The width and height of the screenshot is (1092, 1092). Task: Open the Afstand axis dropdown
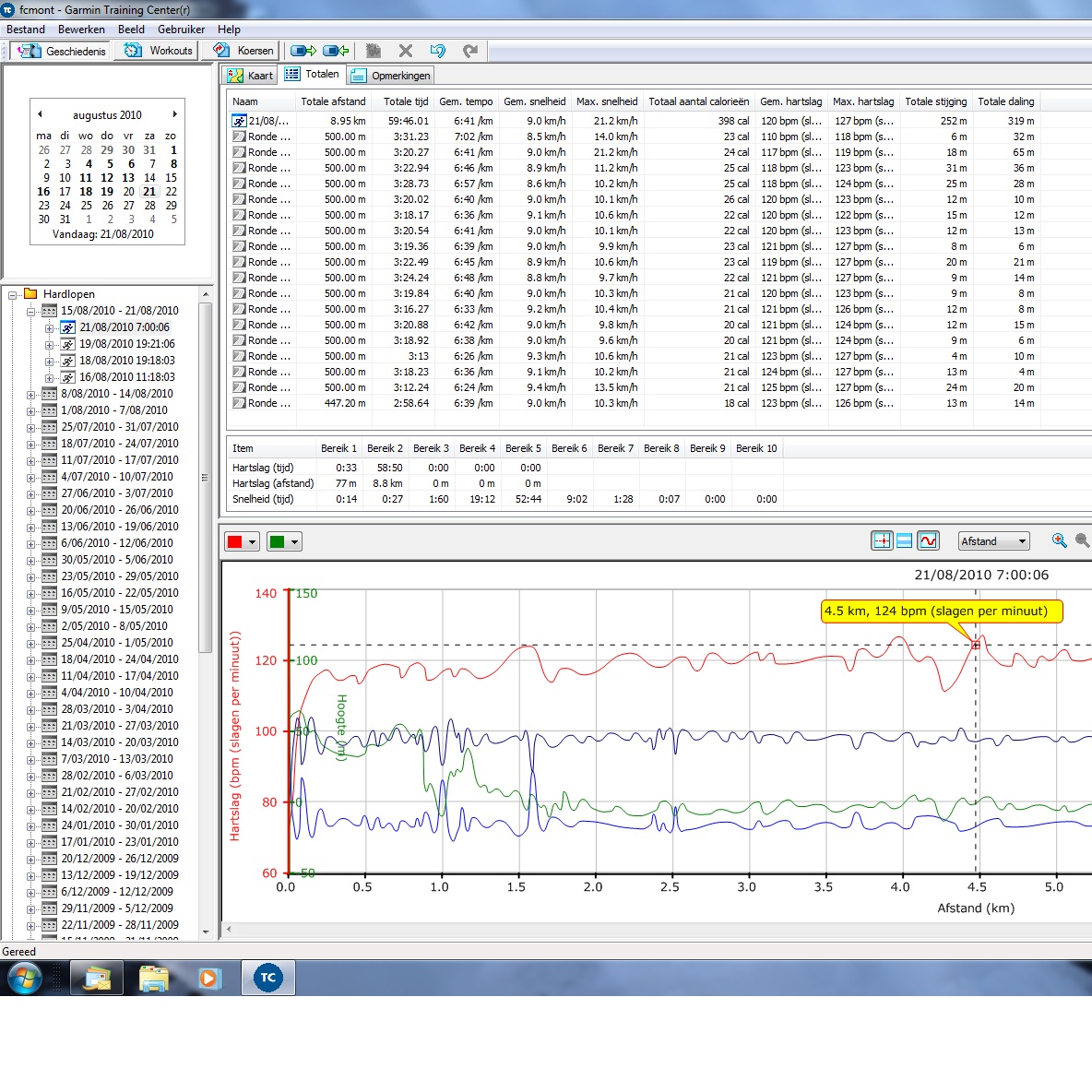[994, 541]
